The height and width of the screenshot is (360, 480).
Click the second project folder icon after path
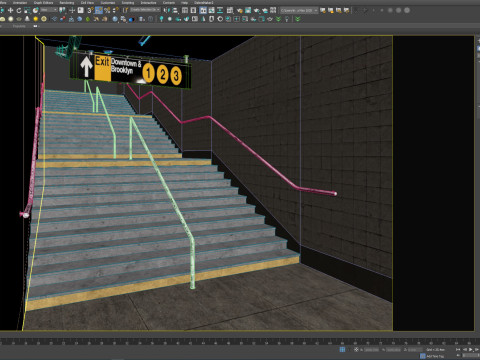coord(331,10)
